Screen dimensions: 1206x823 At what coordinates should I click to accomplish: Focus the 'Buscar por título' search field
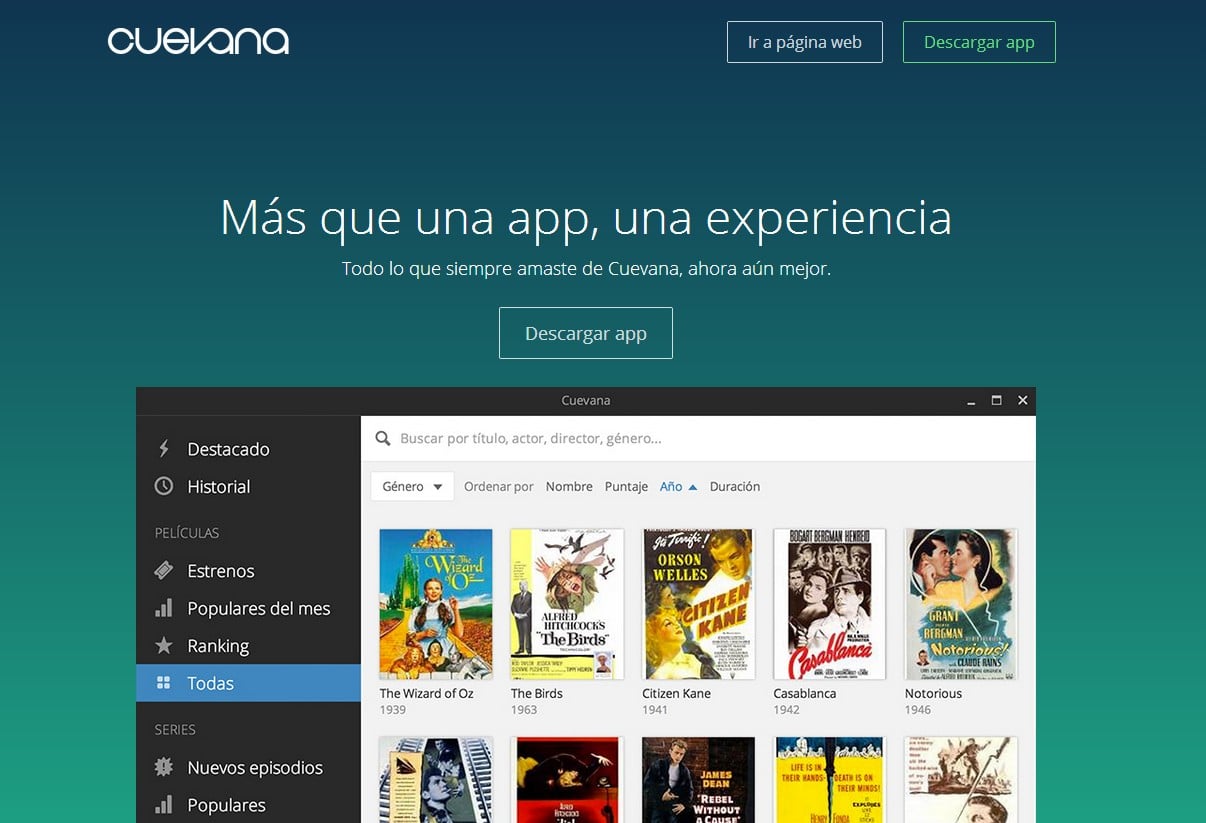[698, 438]
